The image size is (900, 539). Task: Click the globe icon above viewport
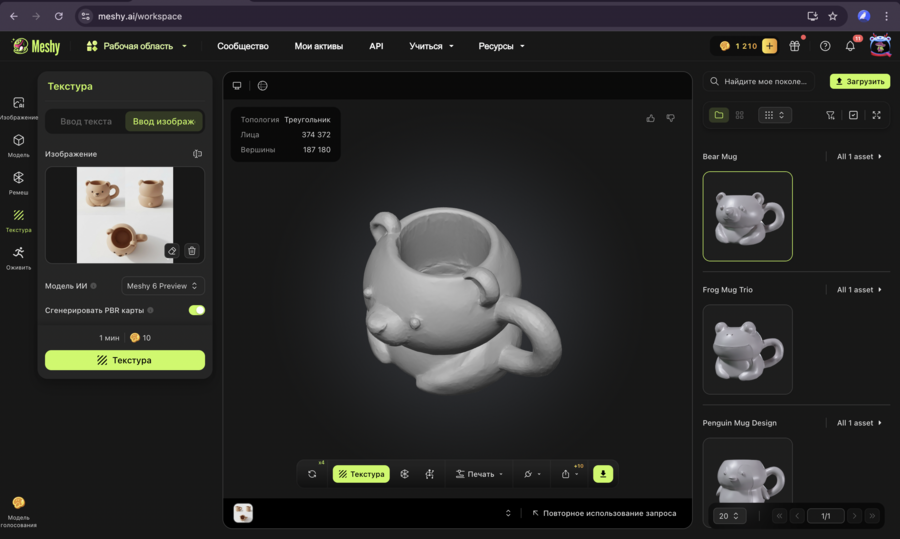tap(262, 86)
